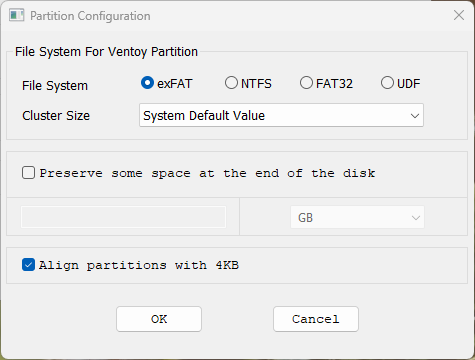Enable the preserve space checkbox
Screen dimensions: 475x360
point(28,173)
